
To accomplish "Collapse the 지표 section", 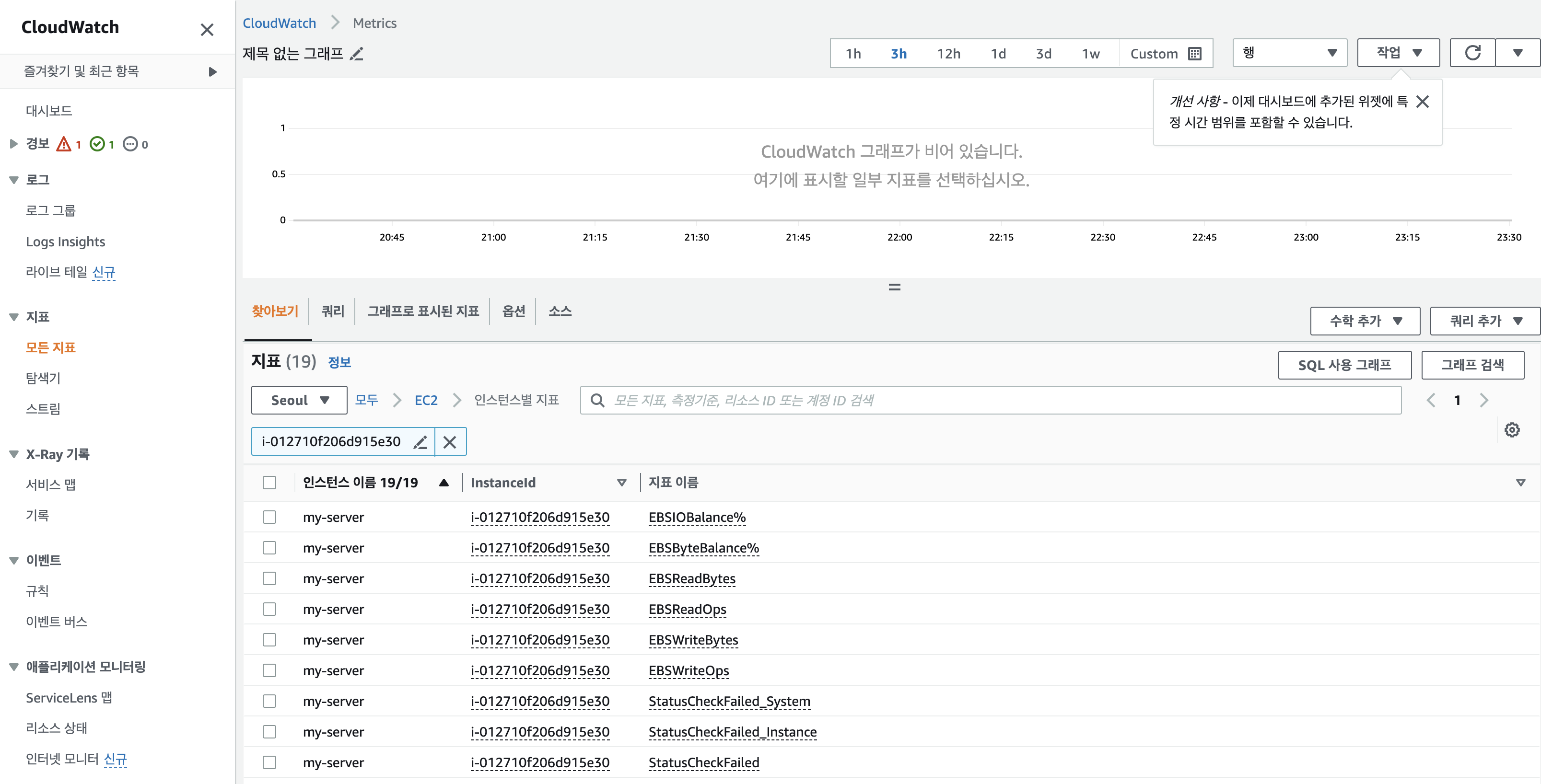I will pos(14,317).
